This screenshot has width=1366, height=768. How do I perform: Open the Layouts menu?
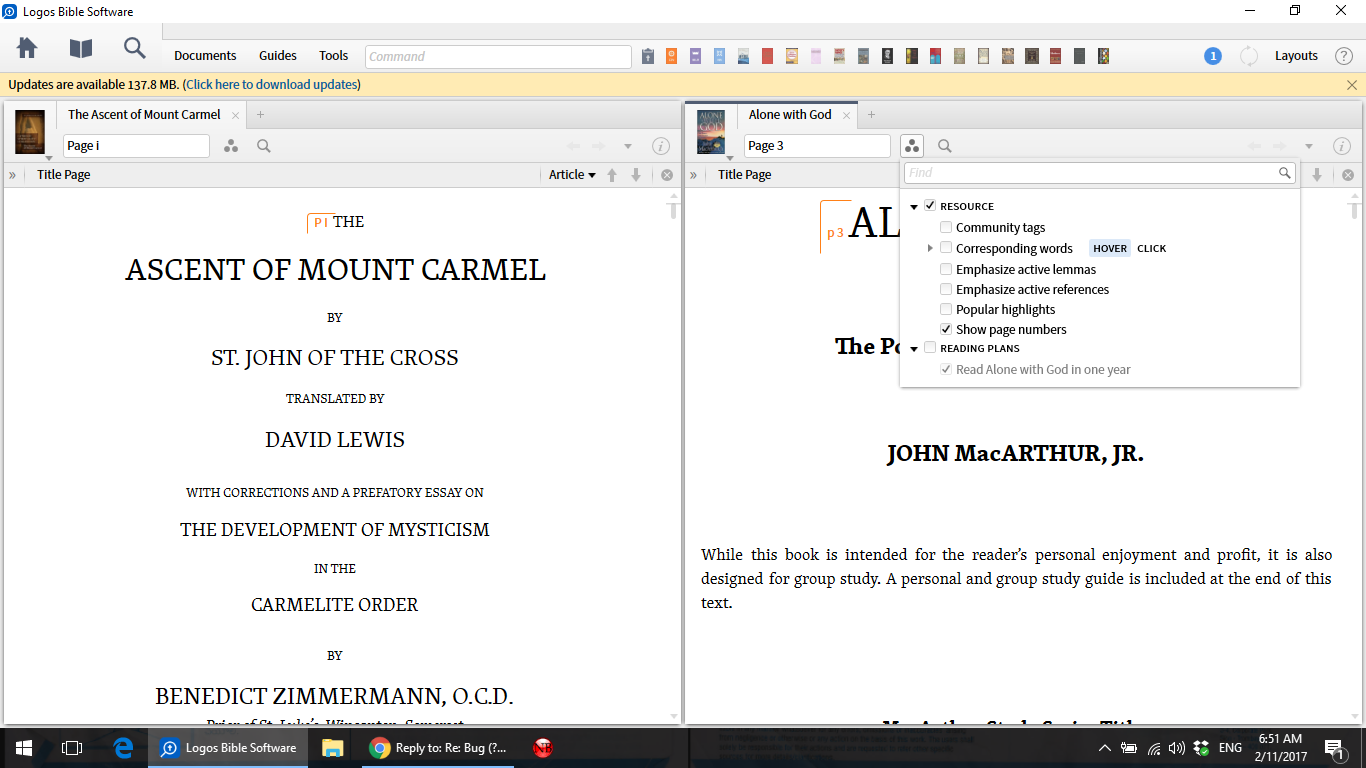coord(1296,56)
